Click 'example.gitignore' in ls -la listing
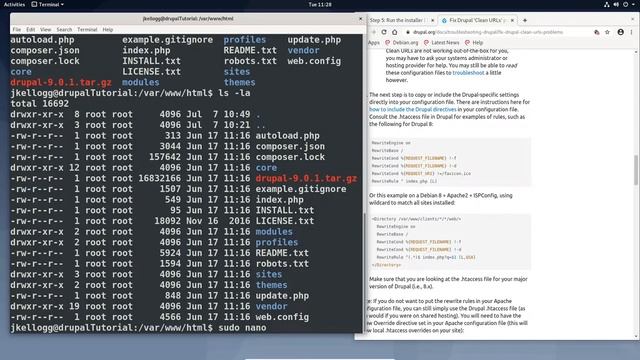The image size is (640, 360). [301, 189]
